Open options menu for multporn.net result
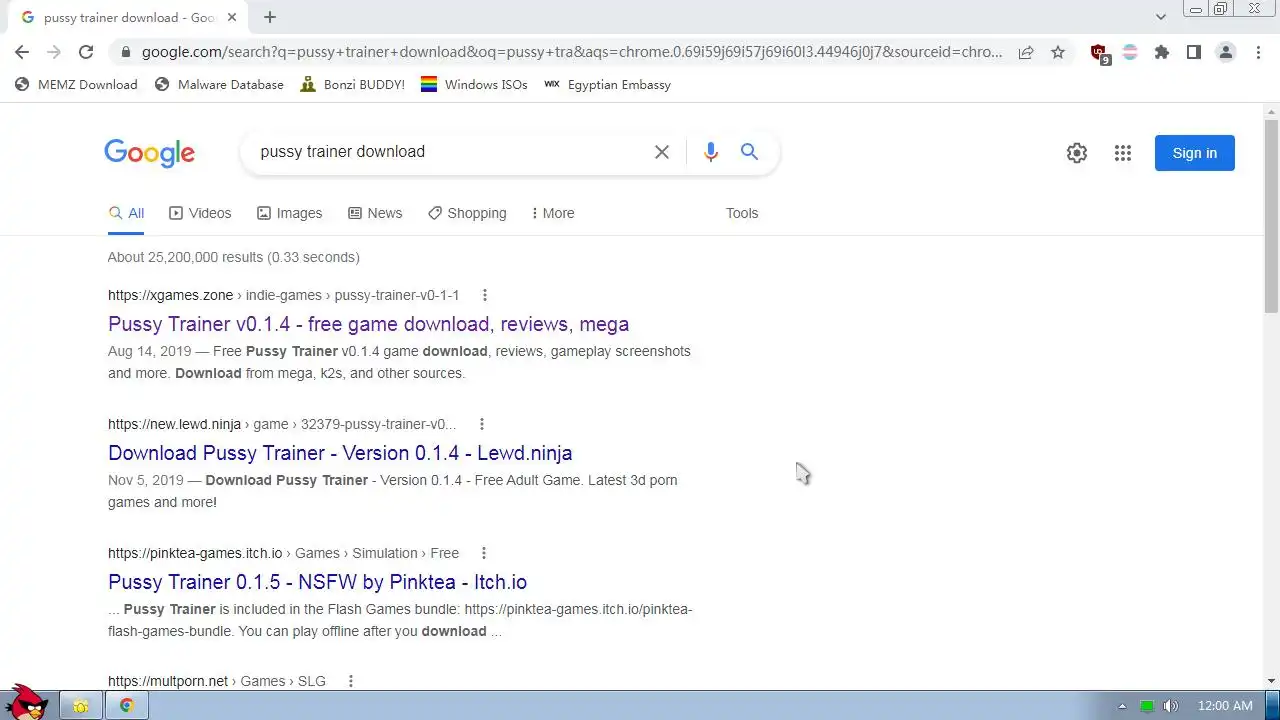 (x=351, y=681)
